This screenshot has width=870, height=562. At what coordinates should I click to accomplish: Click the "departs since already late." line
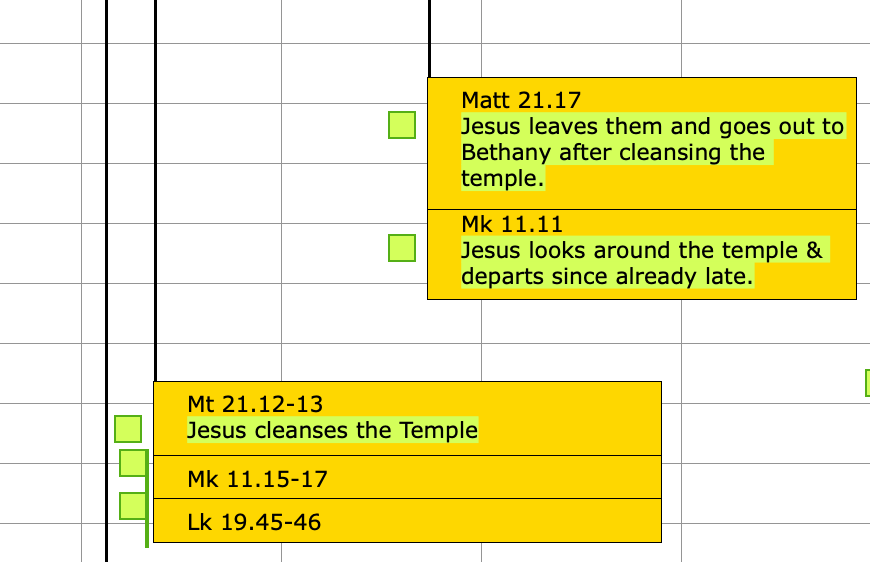[x=606, y=277]
